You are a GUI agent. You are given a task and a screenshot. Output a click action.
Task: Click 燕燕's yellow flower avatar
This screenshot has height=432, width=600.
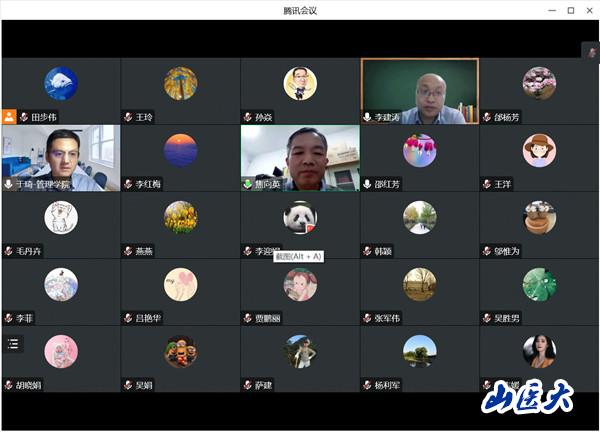(180, 217)
